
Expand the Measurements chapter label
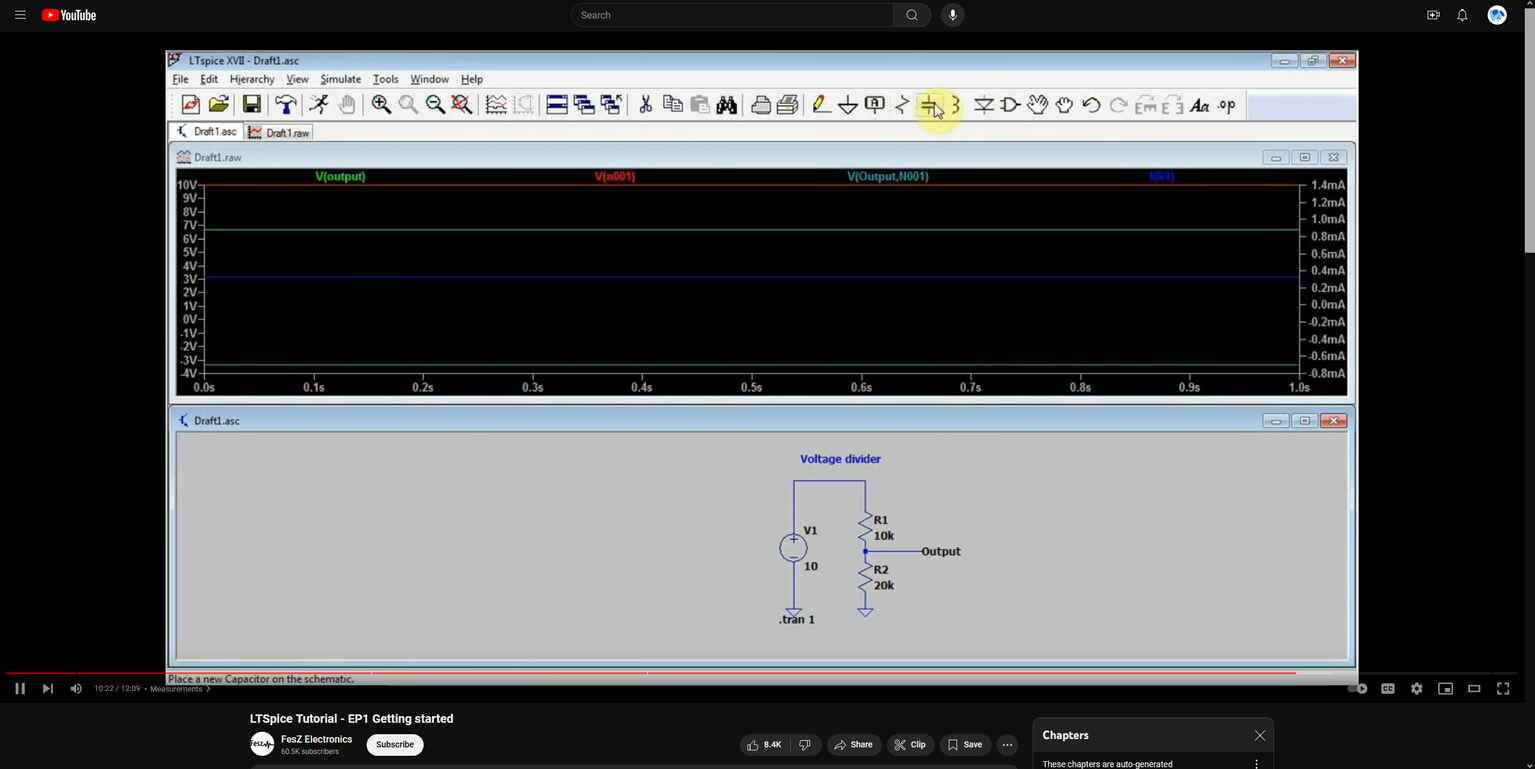pyautogui.click(x=180, y=689)
